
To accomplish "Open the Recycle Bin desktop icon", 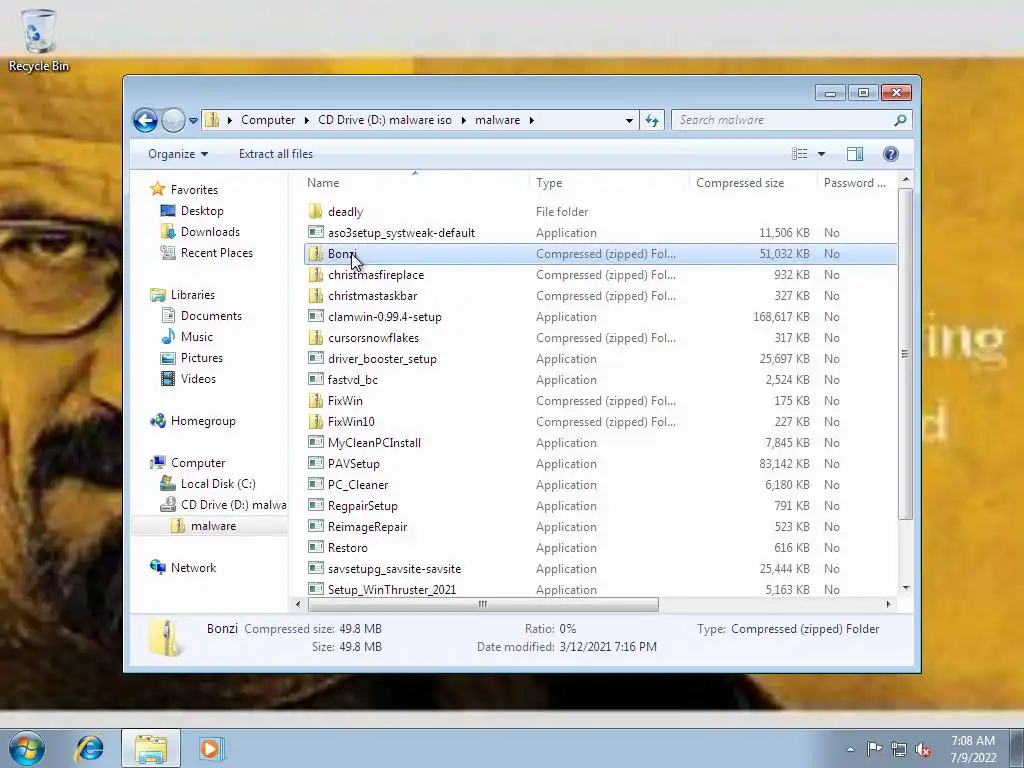I will pyautogui.click(x=39, y=40).
